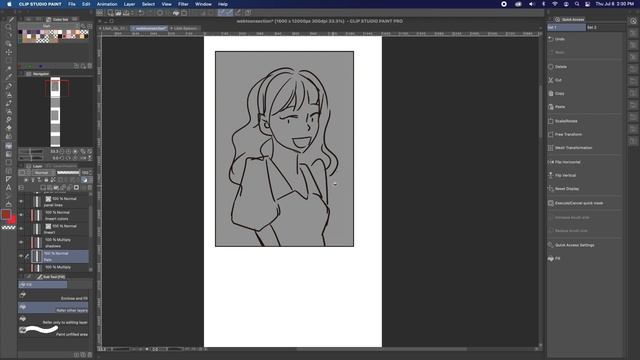This screenshot has height=360, width=640.
Task: Open the color set selector dropdown
Action: click(48, 26)
